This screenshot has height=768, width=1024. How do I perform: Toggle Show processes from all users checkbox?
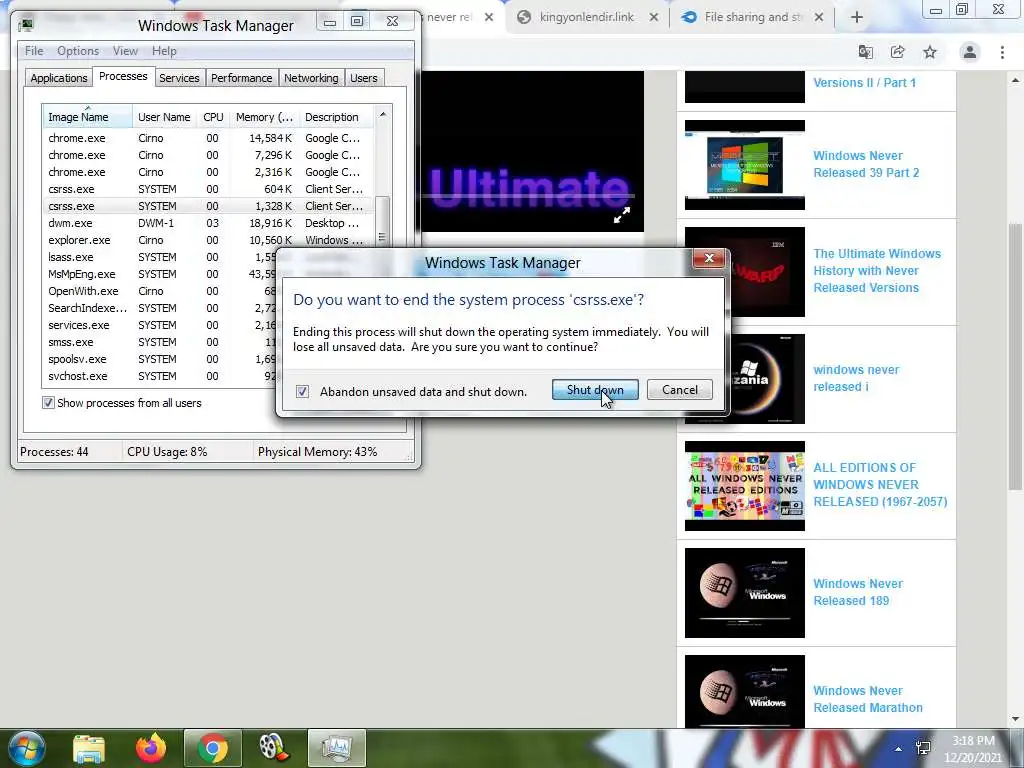click(x=48, y=403)
